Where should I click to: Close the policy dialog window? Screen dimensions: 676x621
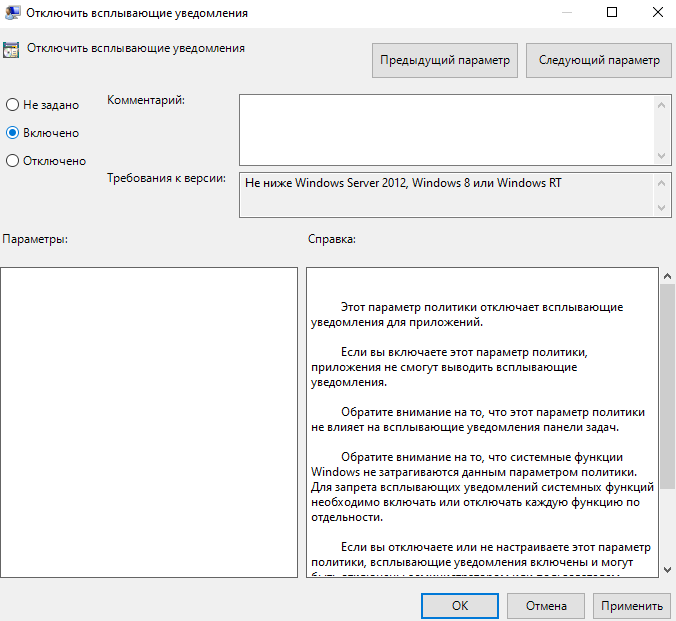[657, 13]
